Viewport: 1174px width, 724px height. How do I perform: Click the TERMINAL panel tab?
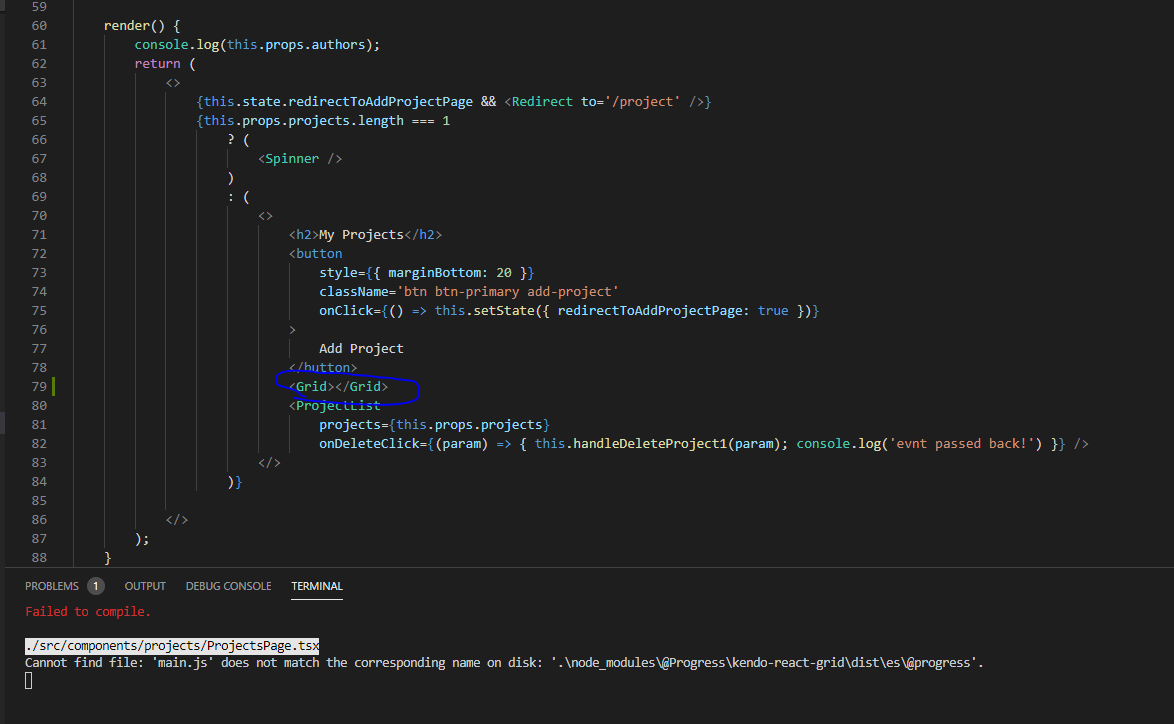317,586
